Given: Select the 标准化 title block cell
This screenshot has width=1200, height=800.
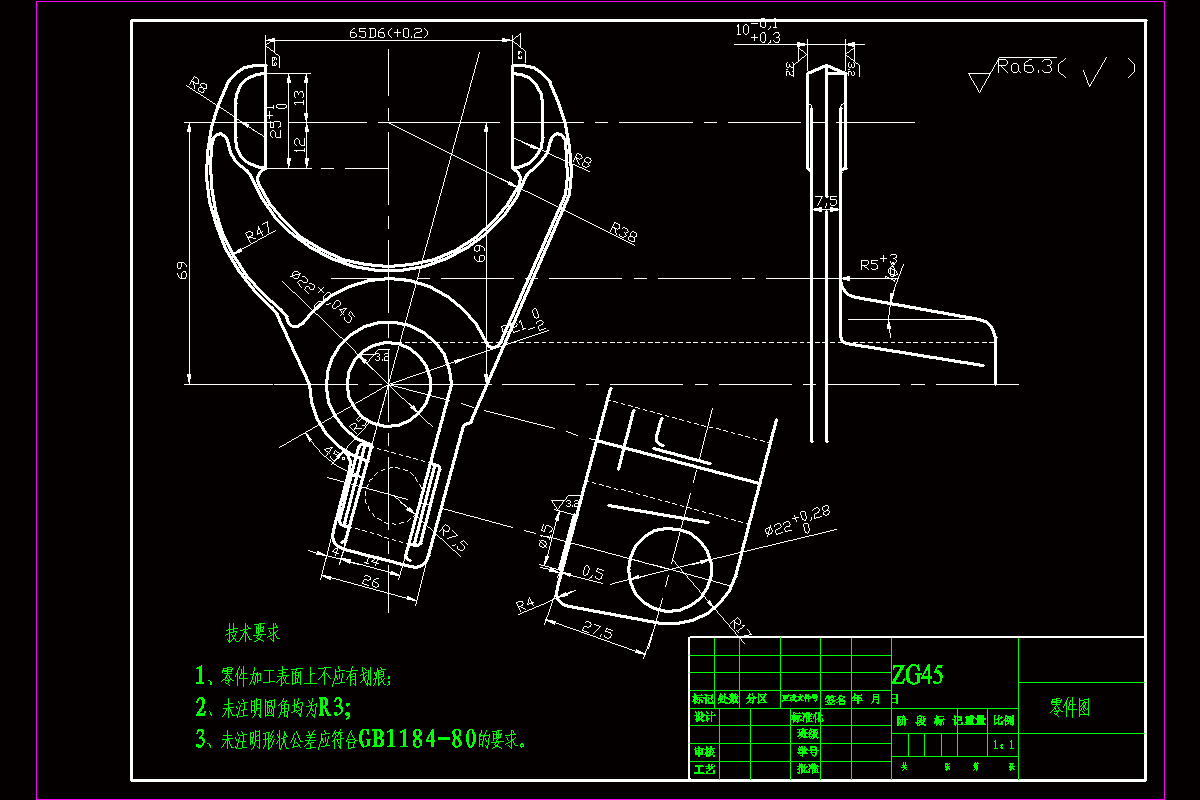Looking at the screenshot, I should (x=807, y=717).
